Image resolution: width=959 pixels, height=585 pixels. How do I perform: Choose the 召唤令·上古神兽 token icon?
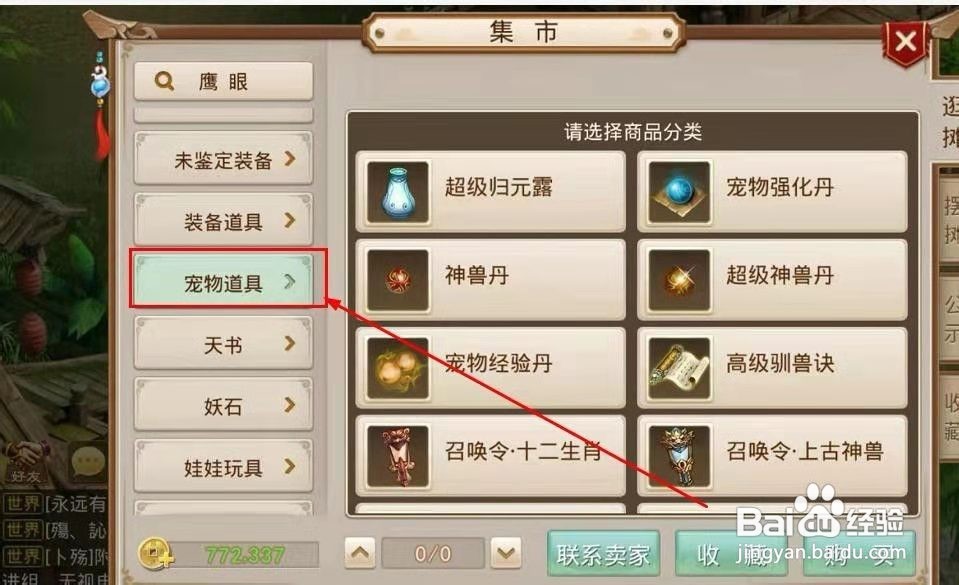[679, 456]
